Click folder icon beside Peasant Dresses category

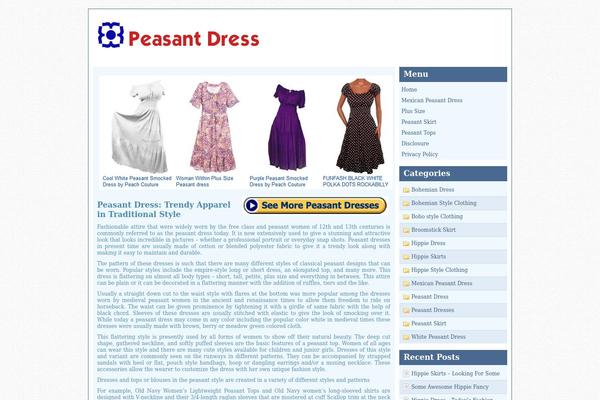coord(406,310)
